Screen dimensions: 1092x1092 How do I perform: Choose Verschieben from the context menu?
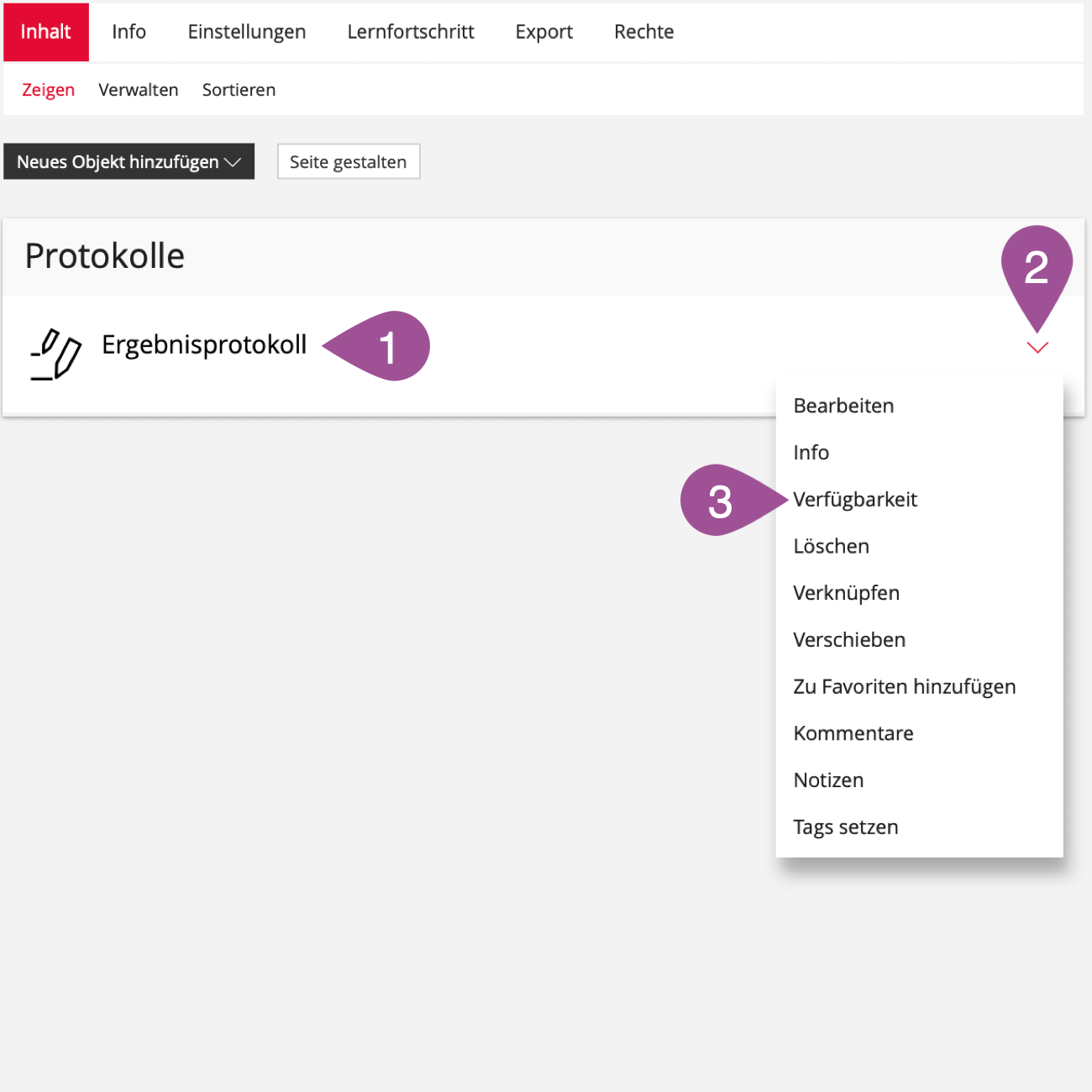(x=849, y=640)
